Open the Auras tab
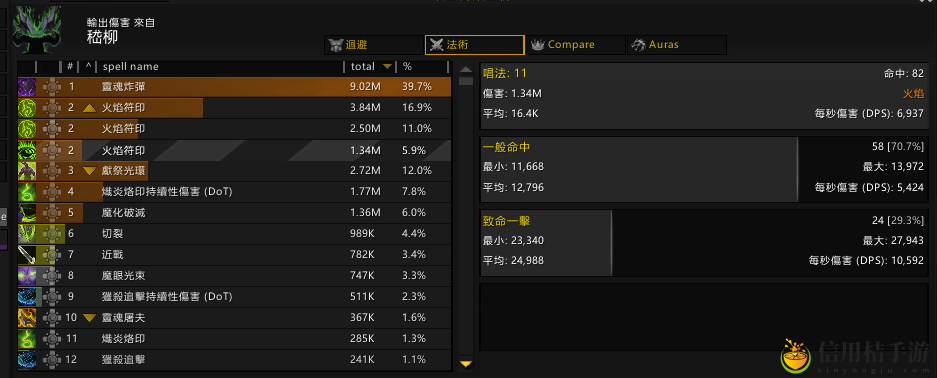 676,45
